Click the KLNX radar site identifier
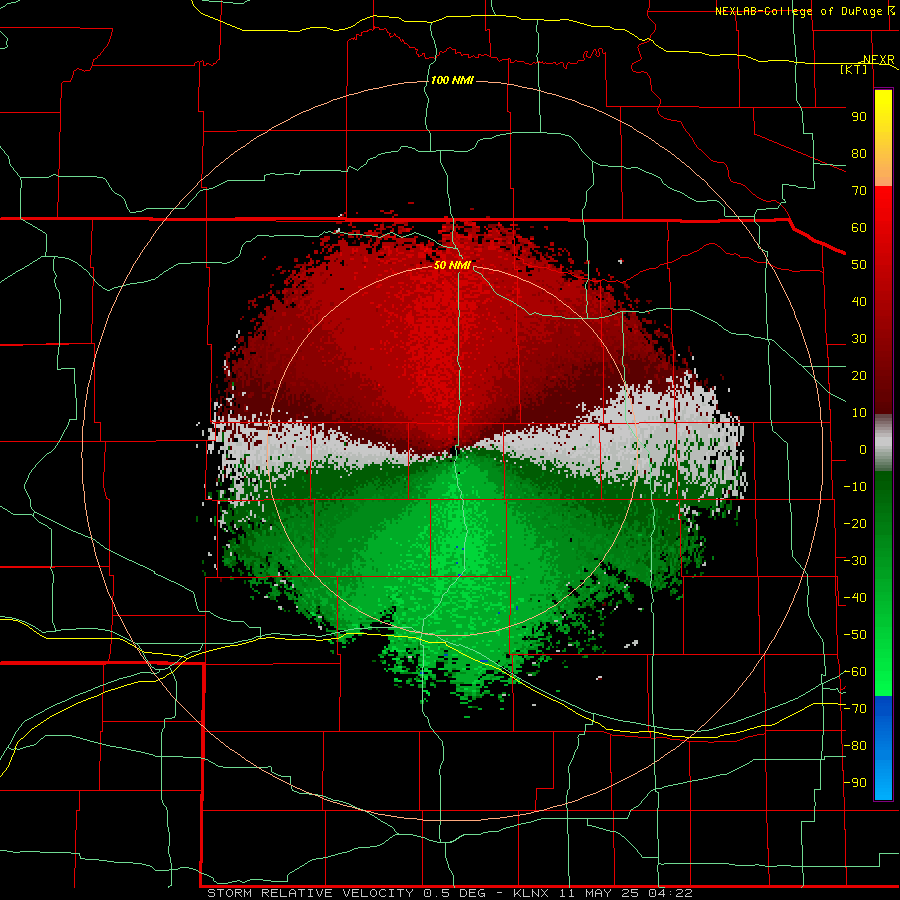Viewport: 900px width, 900px height. click(x=532, y=893)
